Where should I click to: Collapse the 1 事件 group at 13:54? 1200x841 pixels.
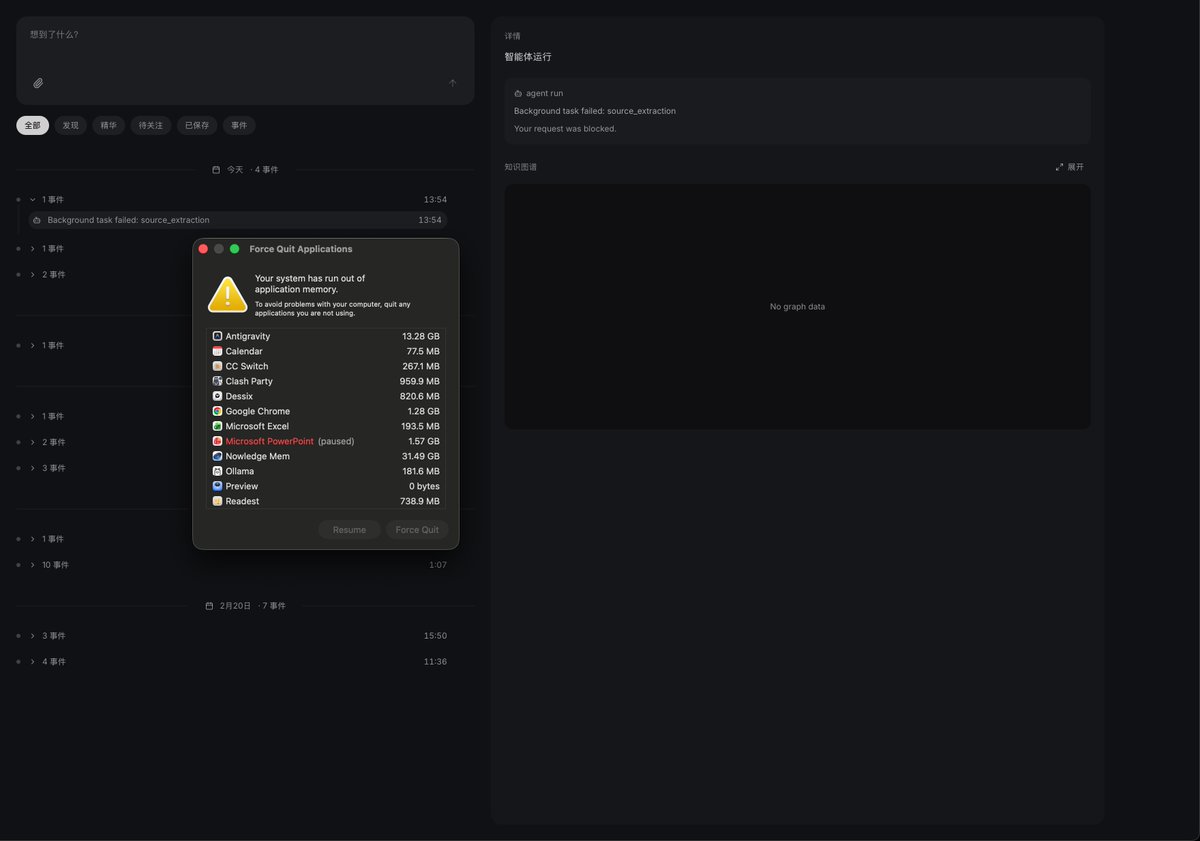click(x=32, y=199)
